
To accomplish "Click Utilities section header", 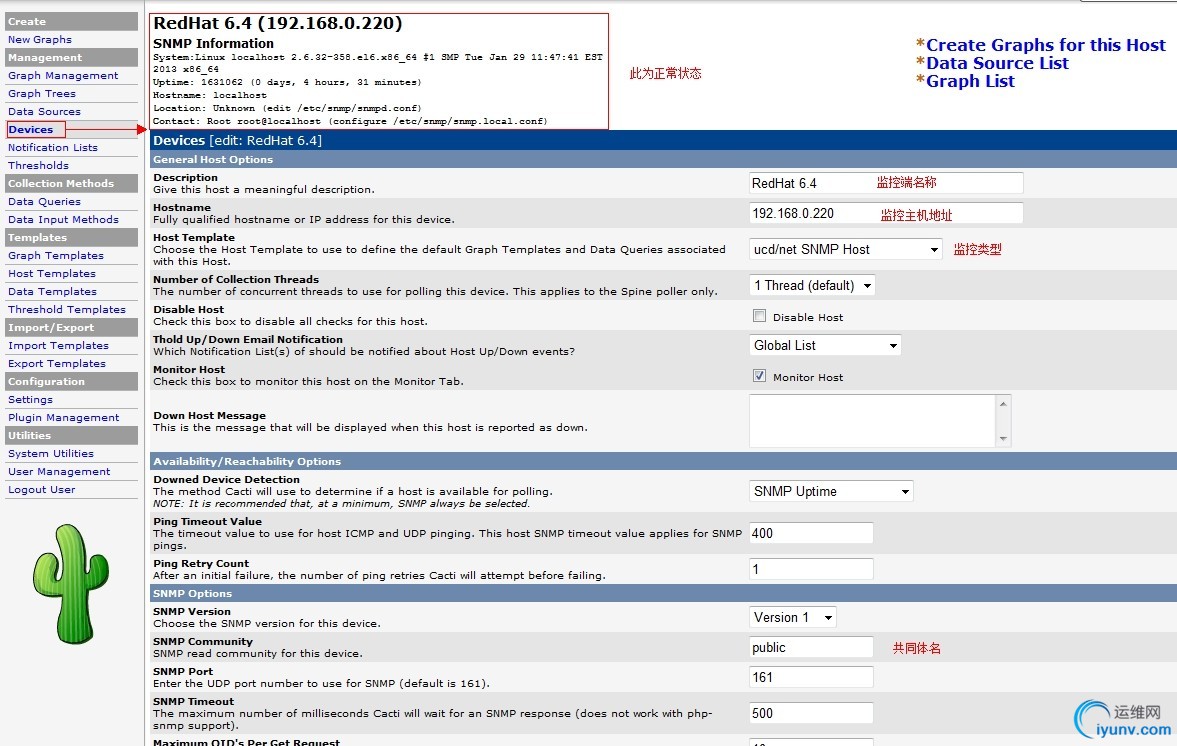I will [x=71, y=435].
